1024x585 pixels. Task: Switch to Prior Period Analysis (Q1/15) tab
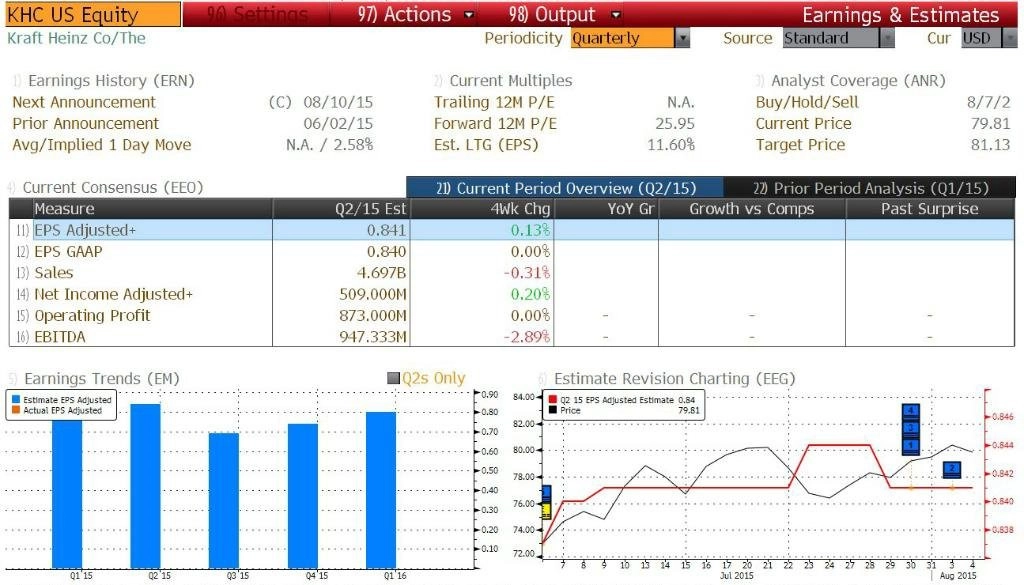point(870,188)
